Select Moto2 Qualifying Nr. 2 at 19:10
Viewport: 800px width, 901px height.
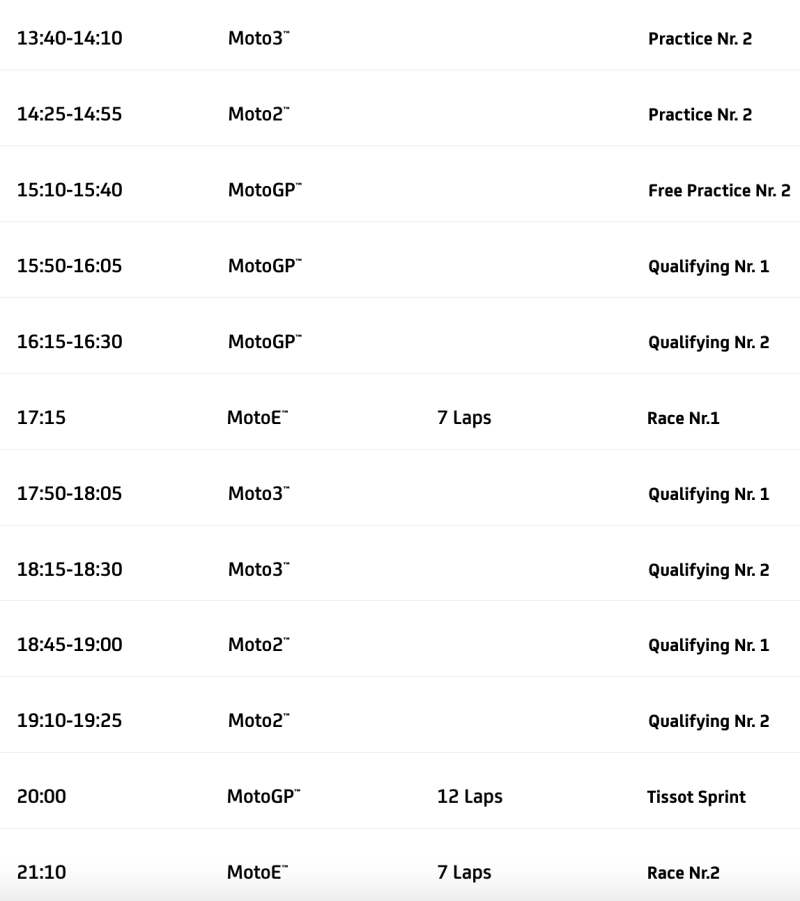tap(708, 721)
